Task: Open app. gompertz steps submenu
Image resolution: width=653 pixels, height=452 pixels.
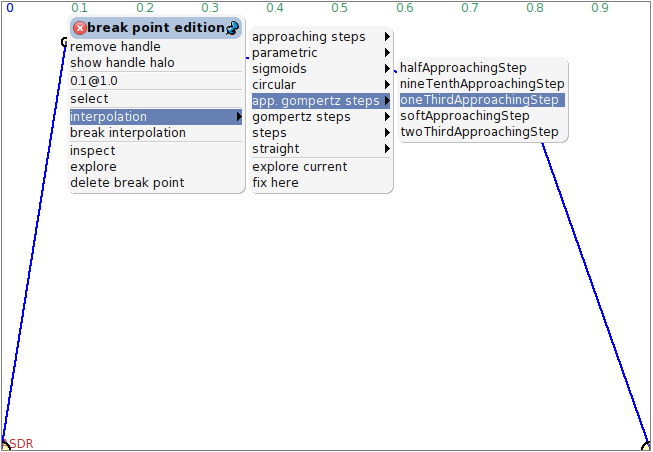Action: [x=321, y=101]
